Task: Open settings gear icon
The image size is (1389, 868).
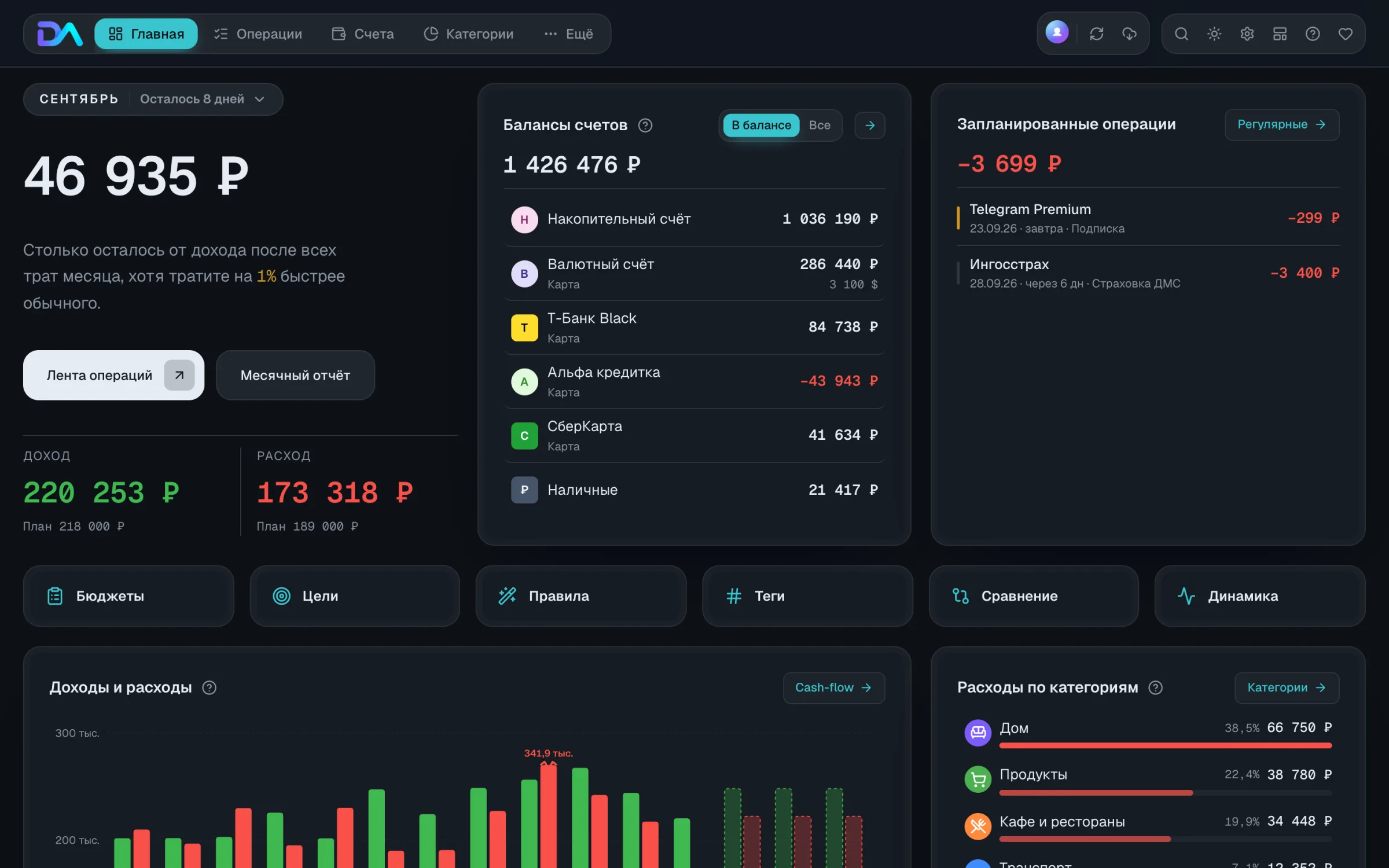Action: (x=1247, y=34)
